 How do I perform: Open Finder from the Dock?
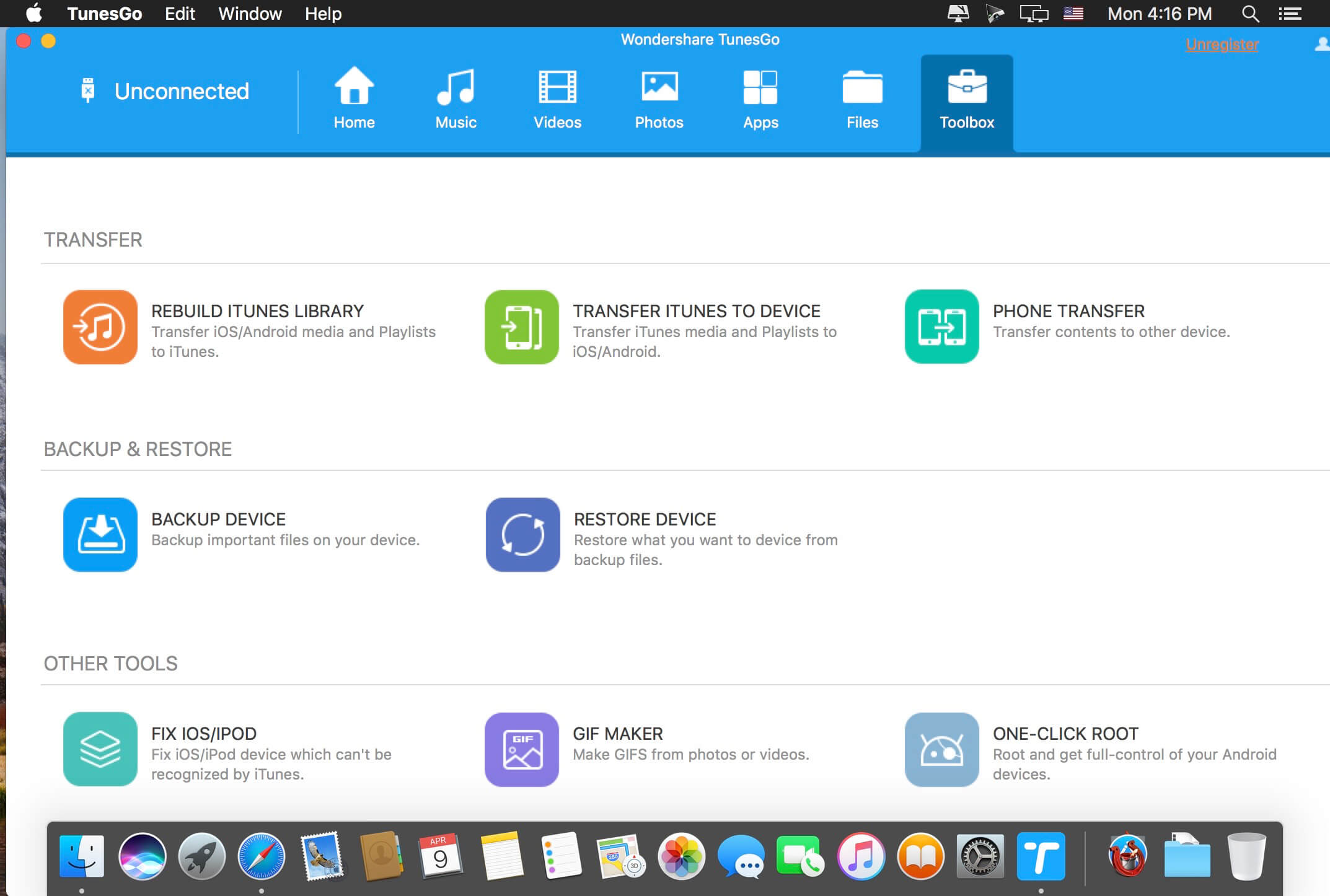pyautogui.click(x=82, y=856)
